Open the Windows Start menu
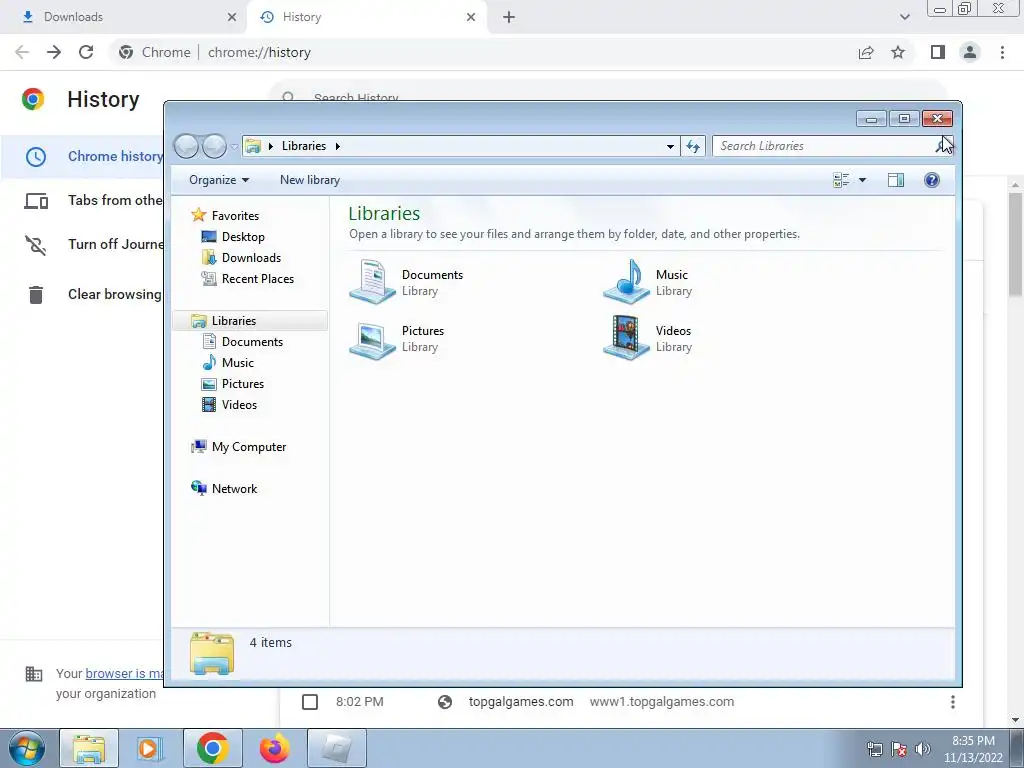 click(27, 748)
